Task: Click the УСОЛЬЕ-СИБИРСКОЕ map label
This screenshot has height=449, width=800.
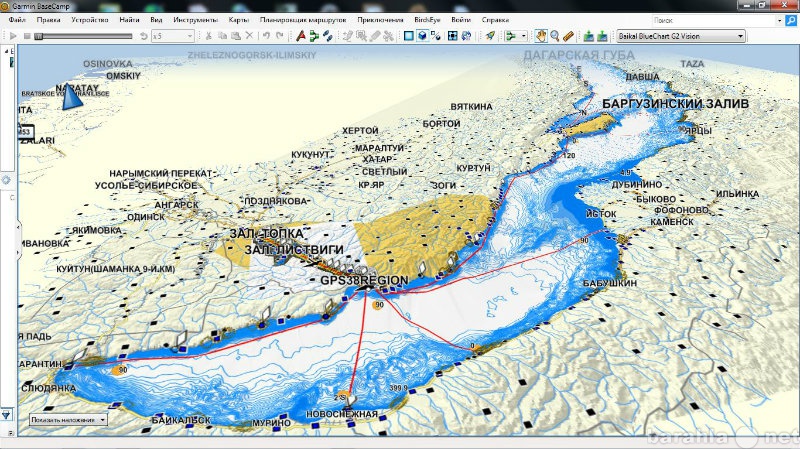Action: pyautogui.click(x=146, y=185)
